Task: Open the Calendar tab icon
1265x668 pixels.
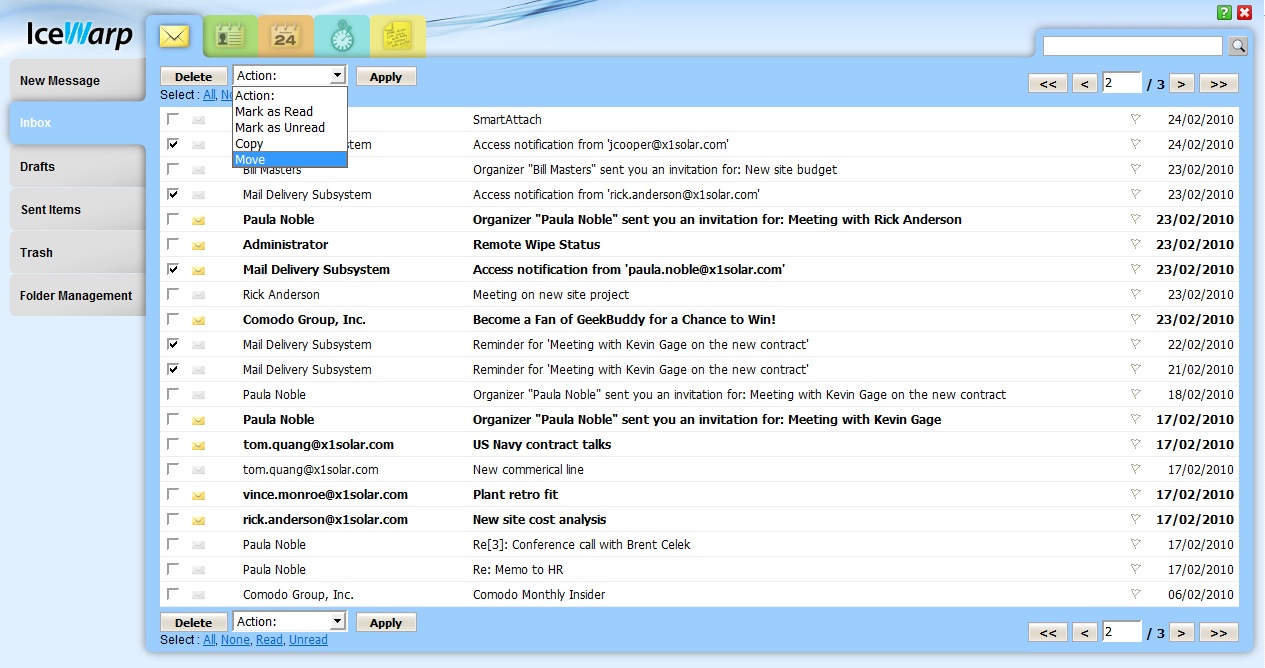Action: tap(286, 37)
